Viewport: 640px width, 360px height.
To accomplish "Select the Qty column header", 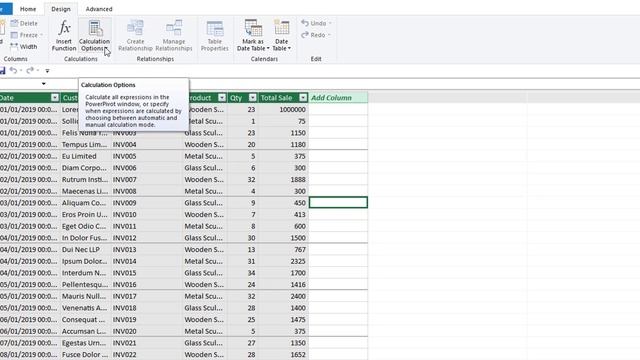I will 236,98.
